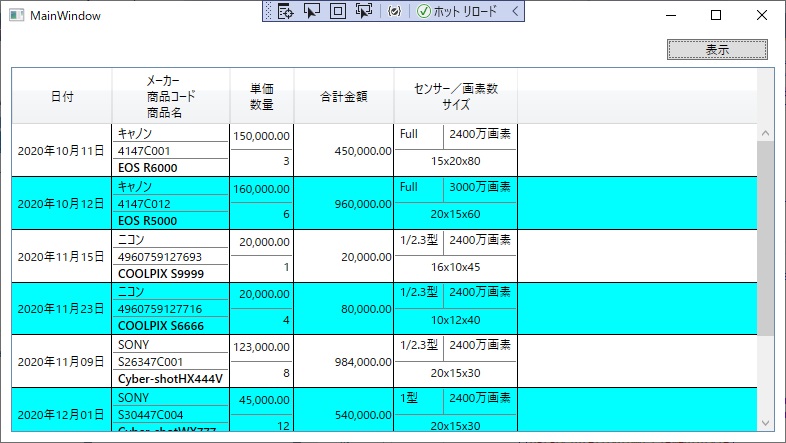786x443 pixels.
Task: Click the EOS R6000 product name
Action: pos(147,168)
